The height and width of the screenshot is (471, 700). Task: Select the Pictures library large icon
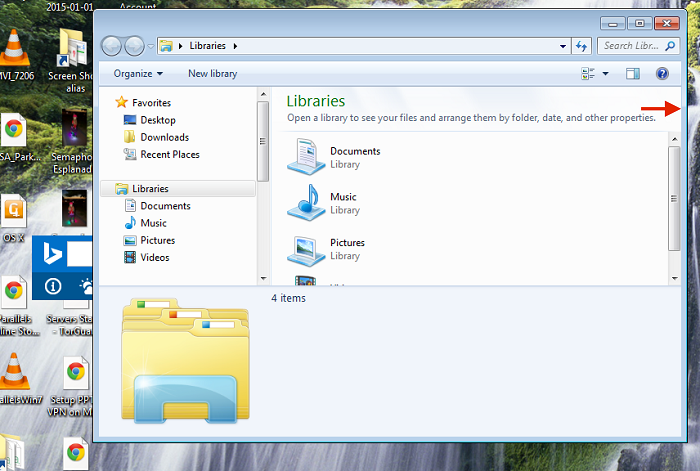coord(306,251)
